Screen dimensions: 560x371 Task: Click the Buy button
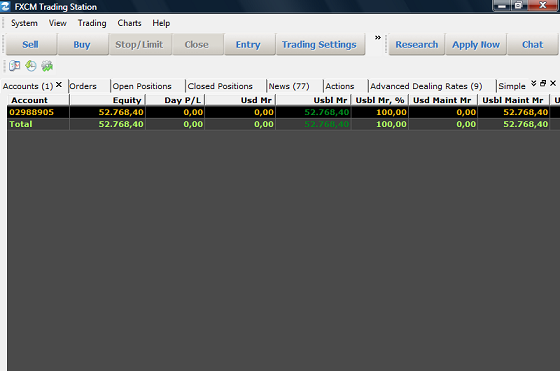(82, 44)
